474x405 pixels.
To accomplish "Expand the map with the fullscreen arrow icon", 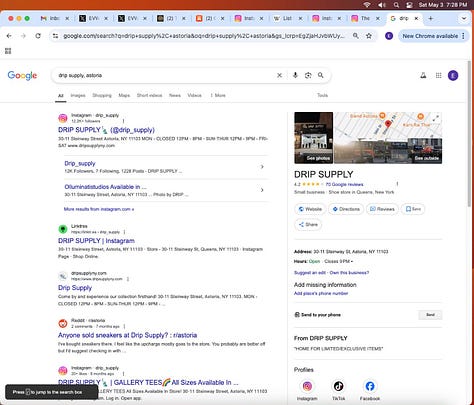I will point(435,118).
